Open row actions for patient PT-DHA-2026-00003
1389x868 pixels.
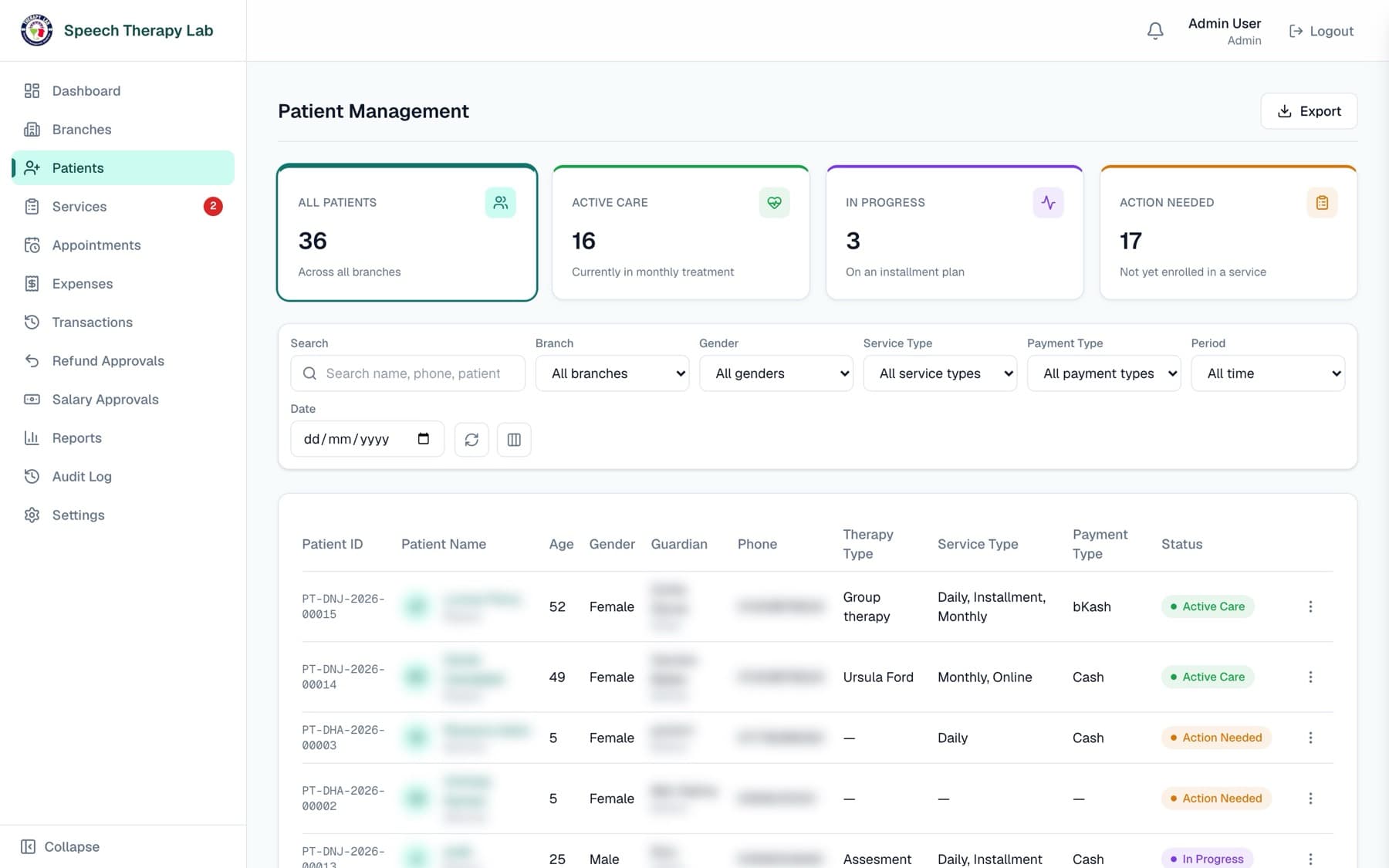pos(1310,738)
